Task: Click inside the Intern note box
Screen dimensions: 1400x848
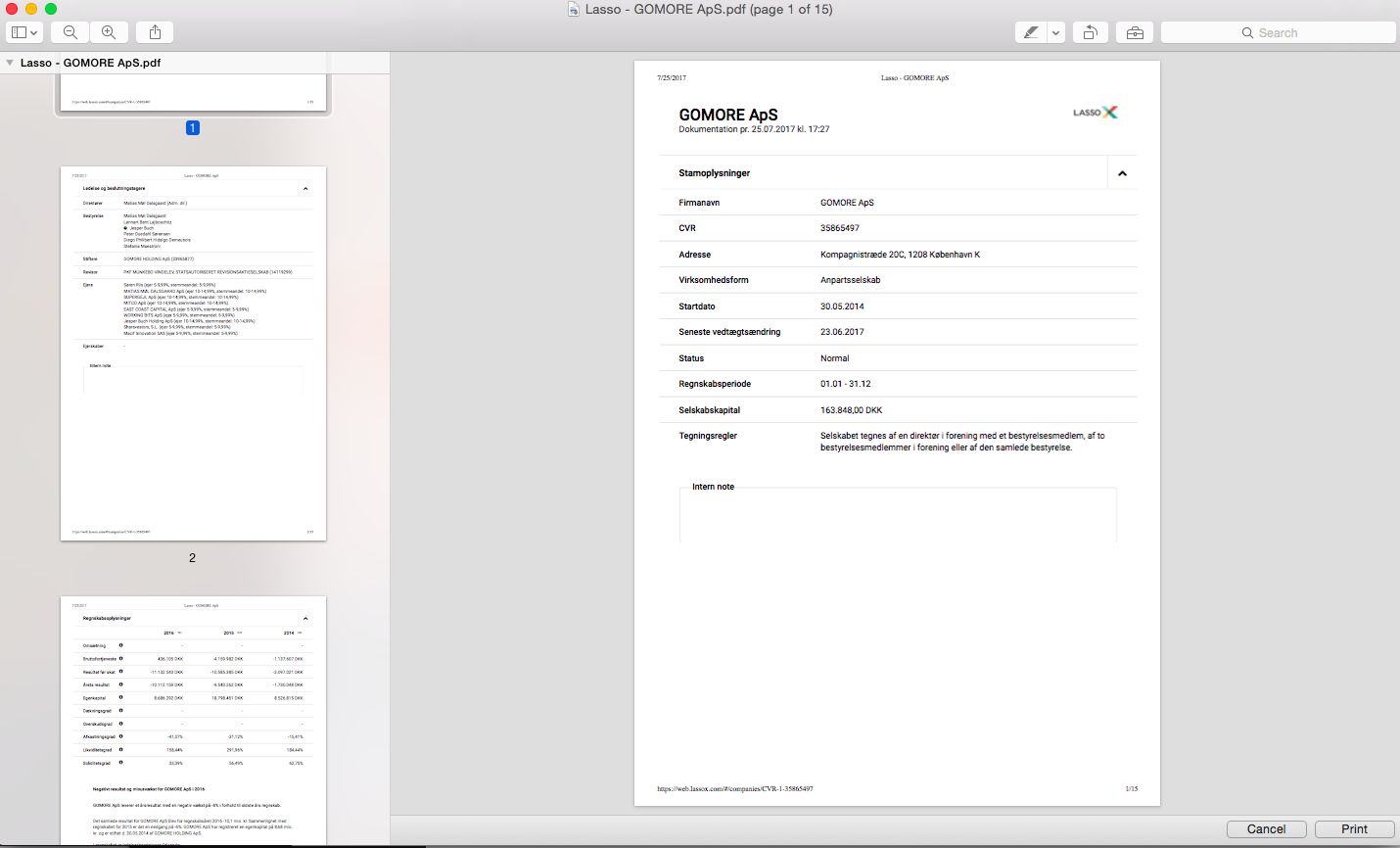Action: click(897, 516)
